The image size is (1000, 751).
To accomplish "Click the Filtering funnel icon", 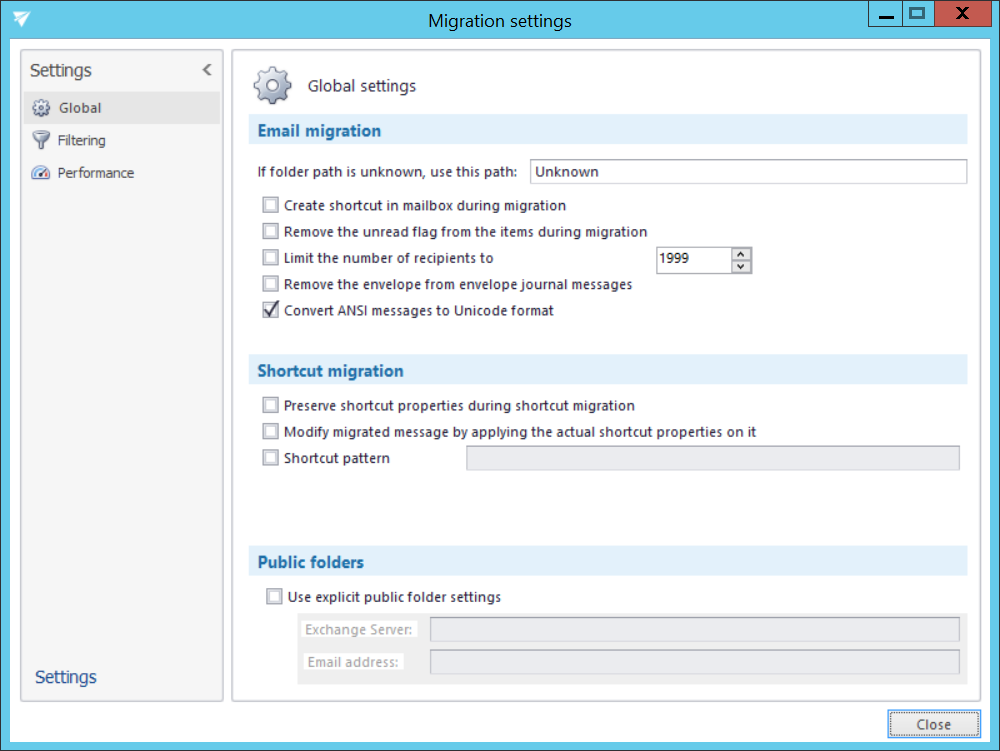I will 41,140.
